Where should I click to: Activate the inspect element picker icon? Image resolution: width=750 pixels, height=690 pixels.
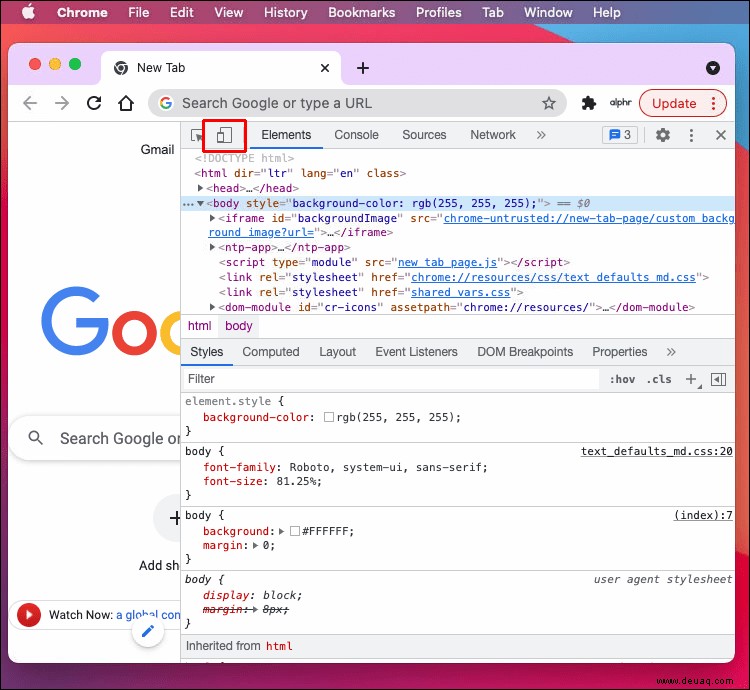point(196,135)
